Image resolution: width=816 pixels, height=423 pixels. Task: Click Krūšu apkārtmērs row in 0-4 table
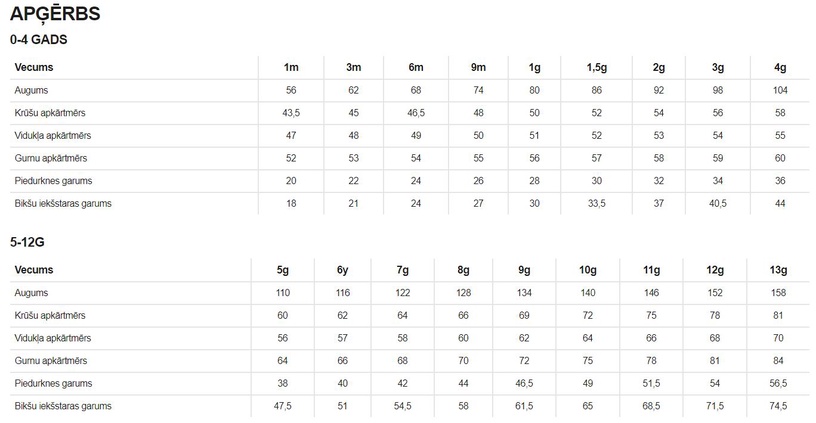[x=410, y=113]
